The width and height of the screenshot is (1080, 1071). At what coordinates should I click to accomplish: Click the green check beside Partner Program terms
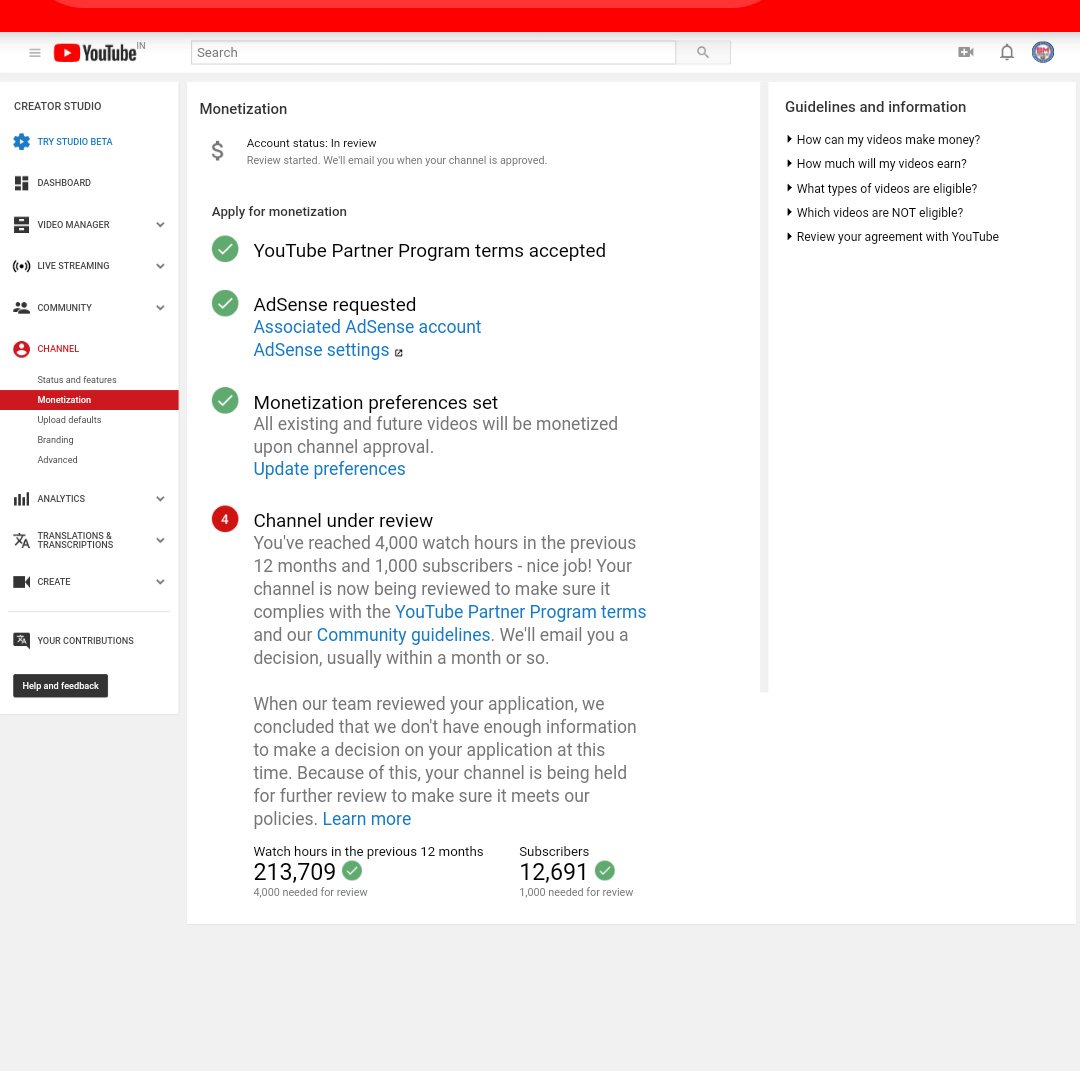point(225,249)
